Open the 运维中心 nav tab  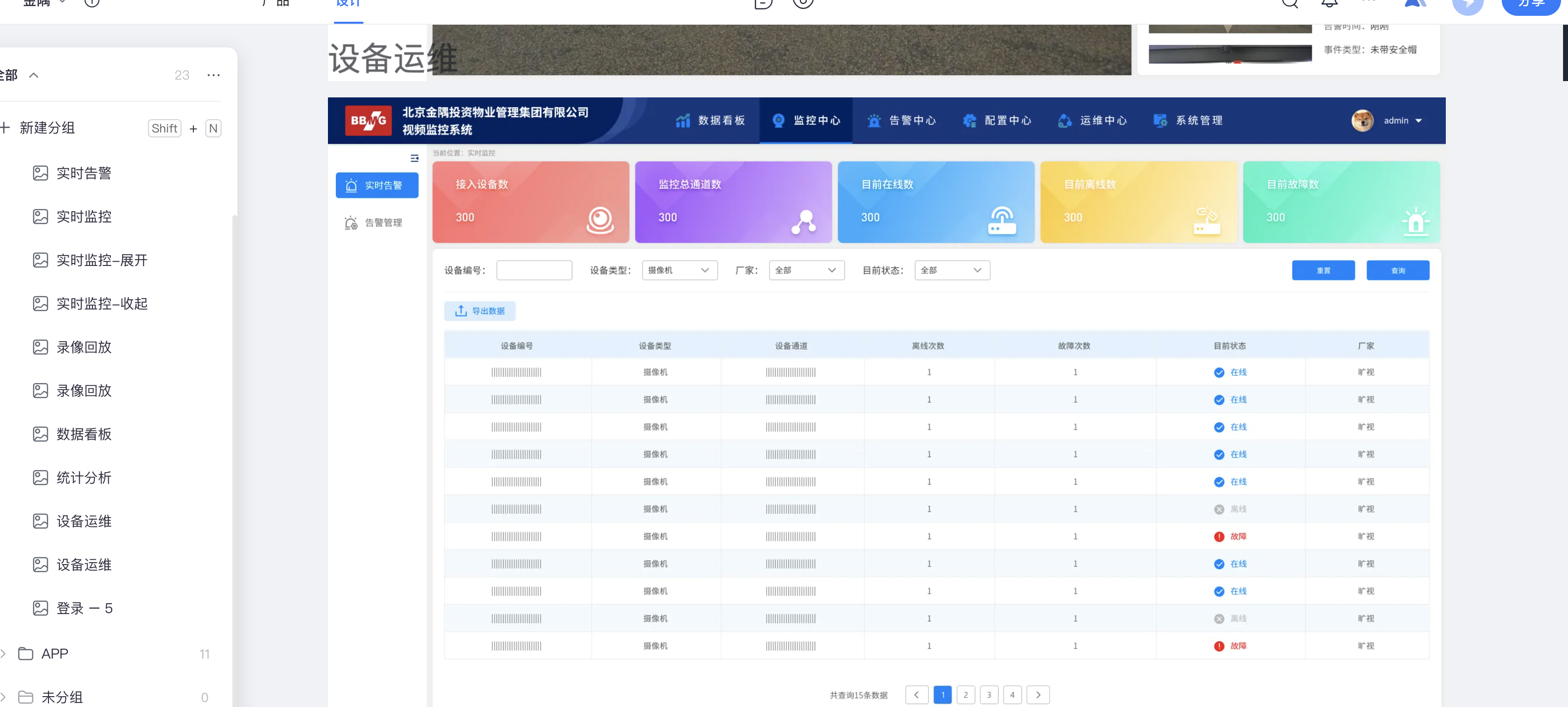click(x=1093, y=121)
